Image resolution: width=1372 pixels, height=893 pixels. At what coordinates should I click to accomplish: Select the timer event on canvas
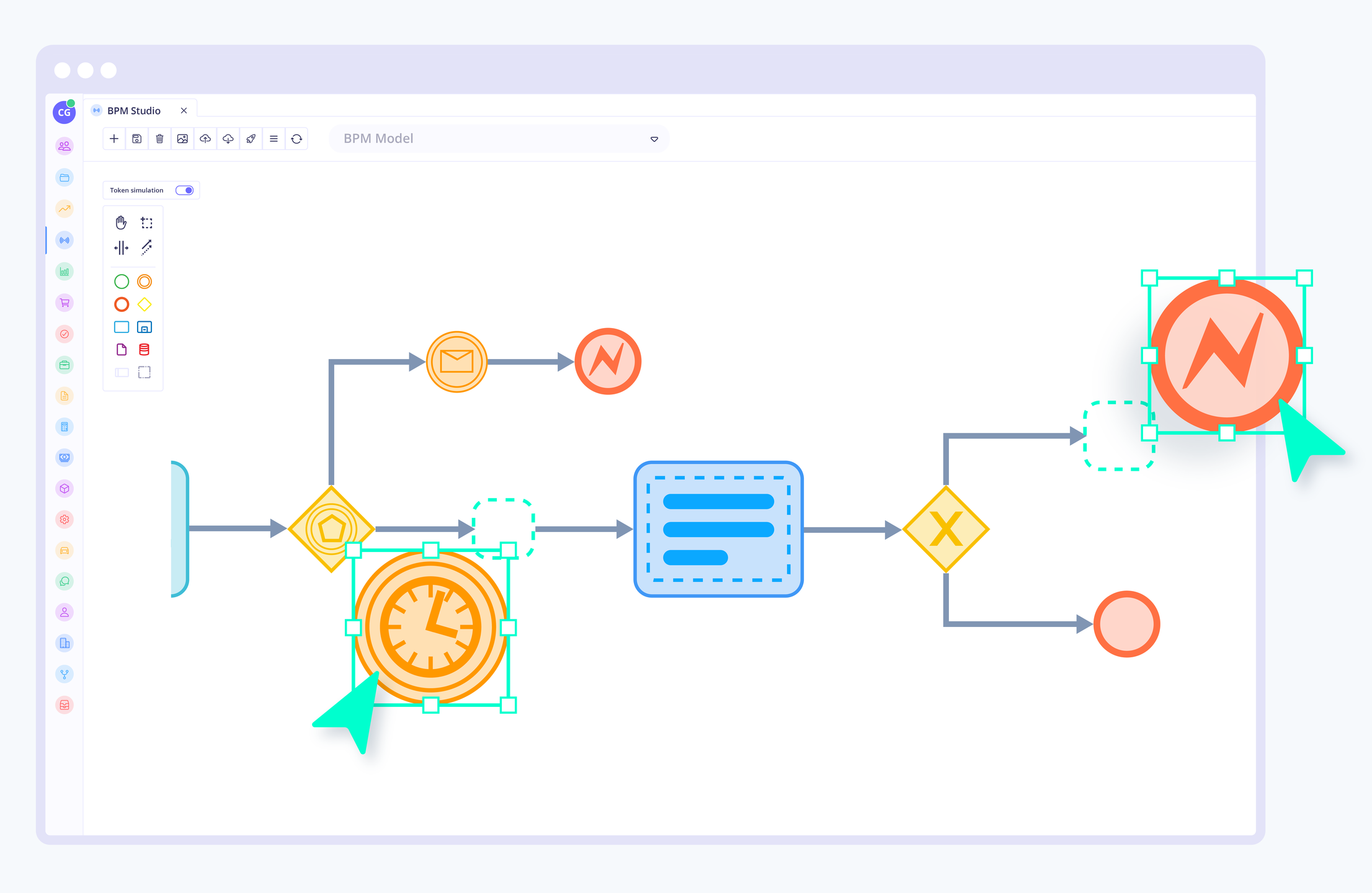[430, 627]
